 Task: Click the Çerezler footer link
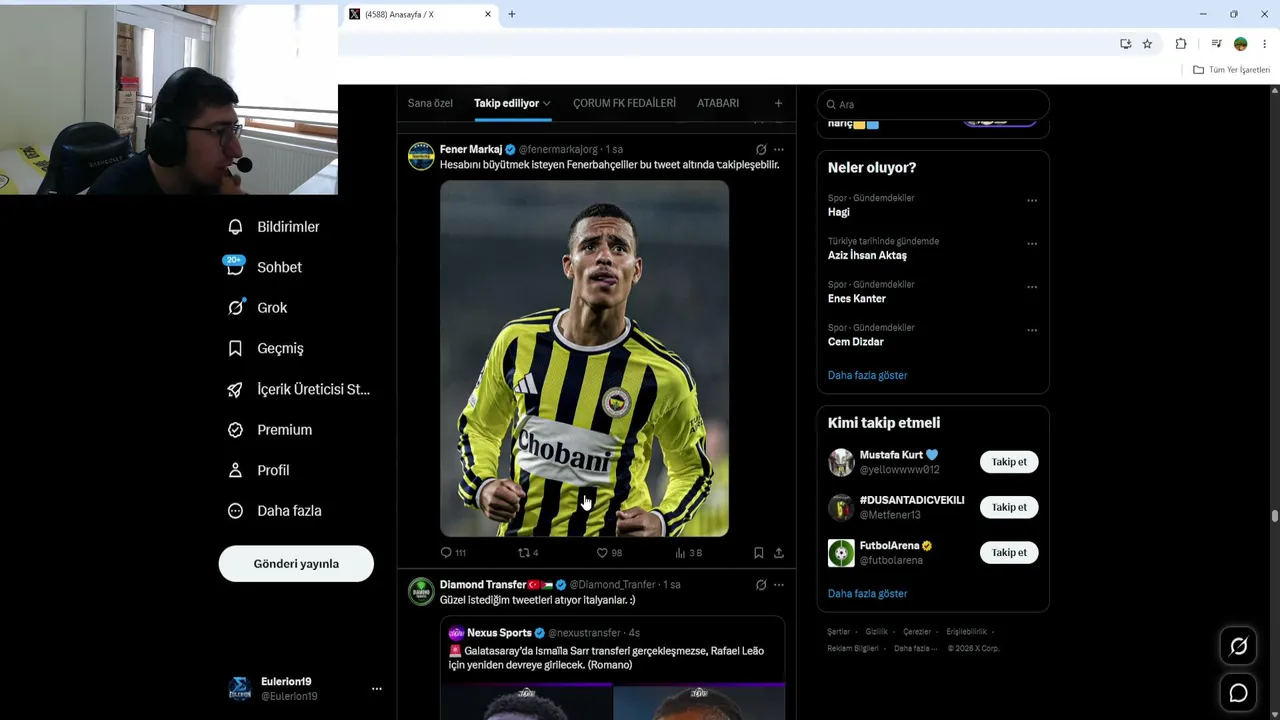click(x=917, y=632)
